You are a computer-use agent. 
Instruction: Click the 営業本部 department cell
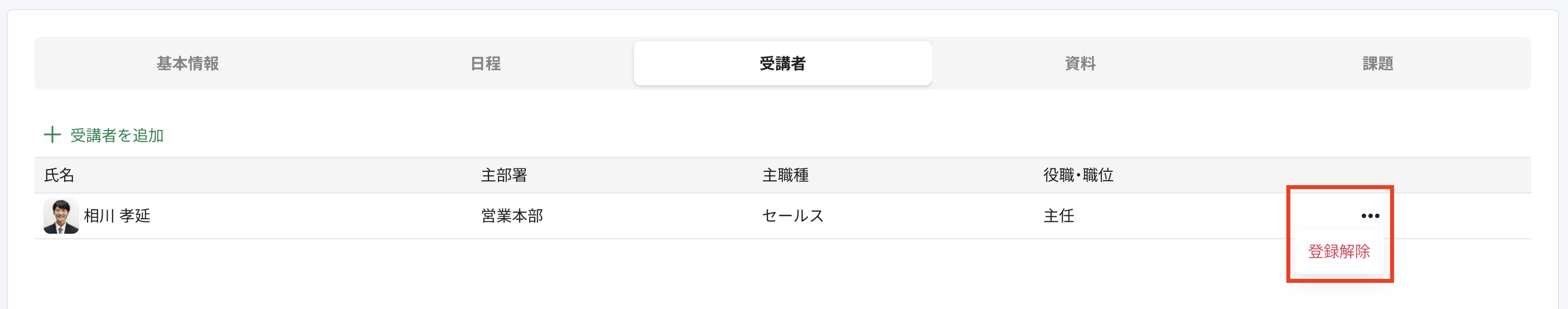[512, 216]
